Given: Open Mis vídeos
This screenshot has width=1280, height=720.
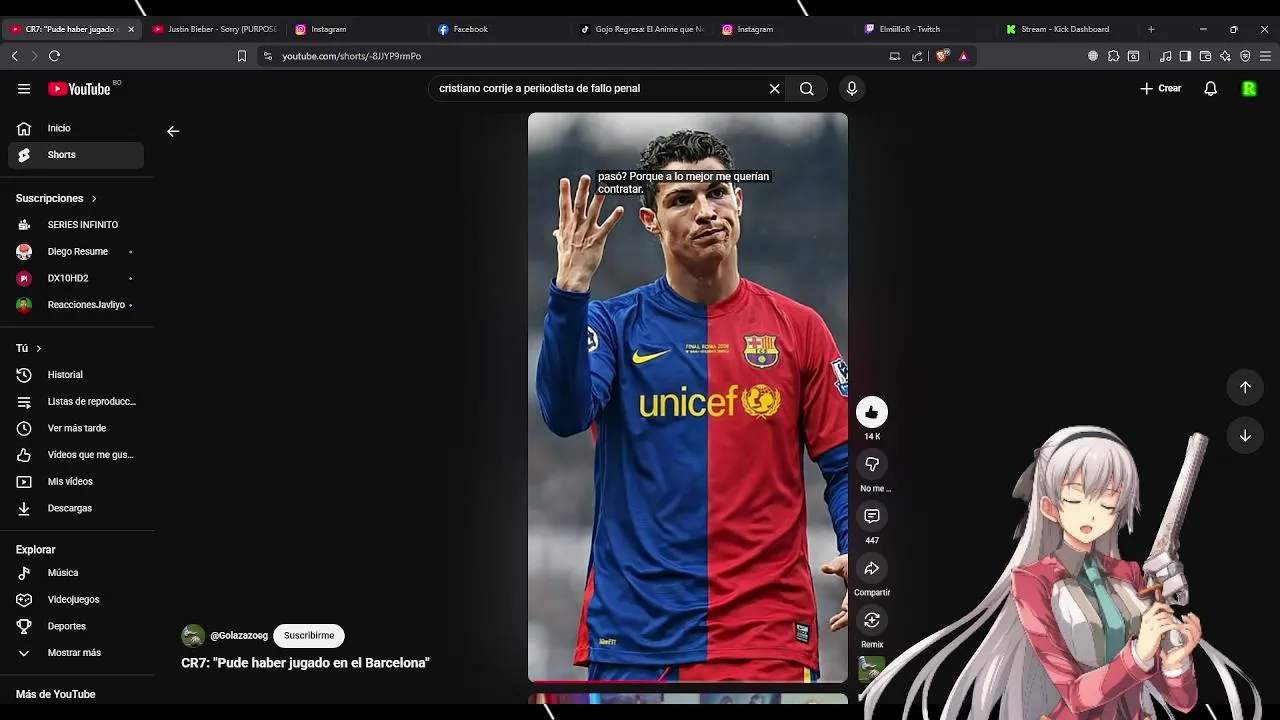Looking at the screenshot, I should [x=76, y=482].
